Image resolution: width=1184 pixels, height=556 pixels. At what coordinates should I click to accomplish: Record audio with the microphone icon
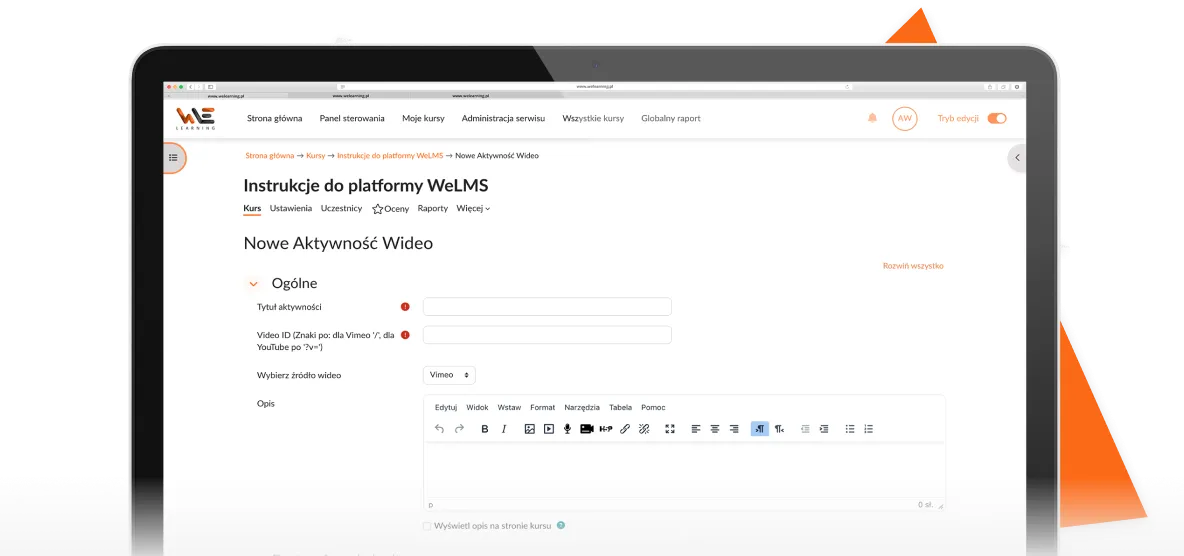[x=567, y=429]
